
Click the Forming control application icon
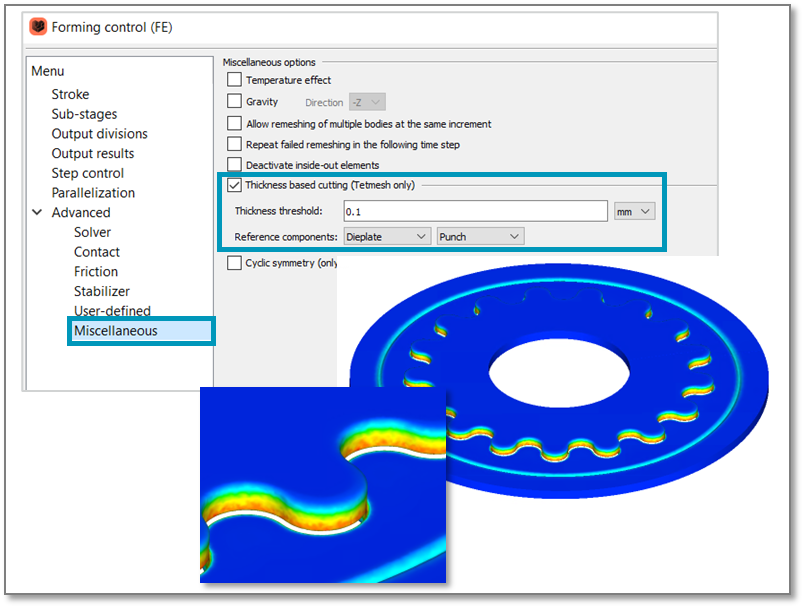point(38,27)
